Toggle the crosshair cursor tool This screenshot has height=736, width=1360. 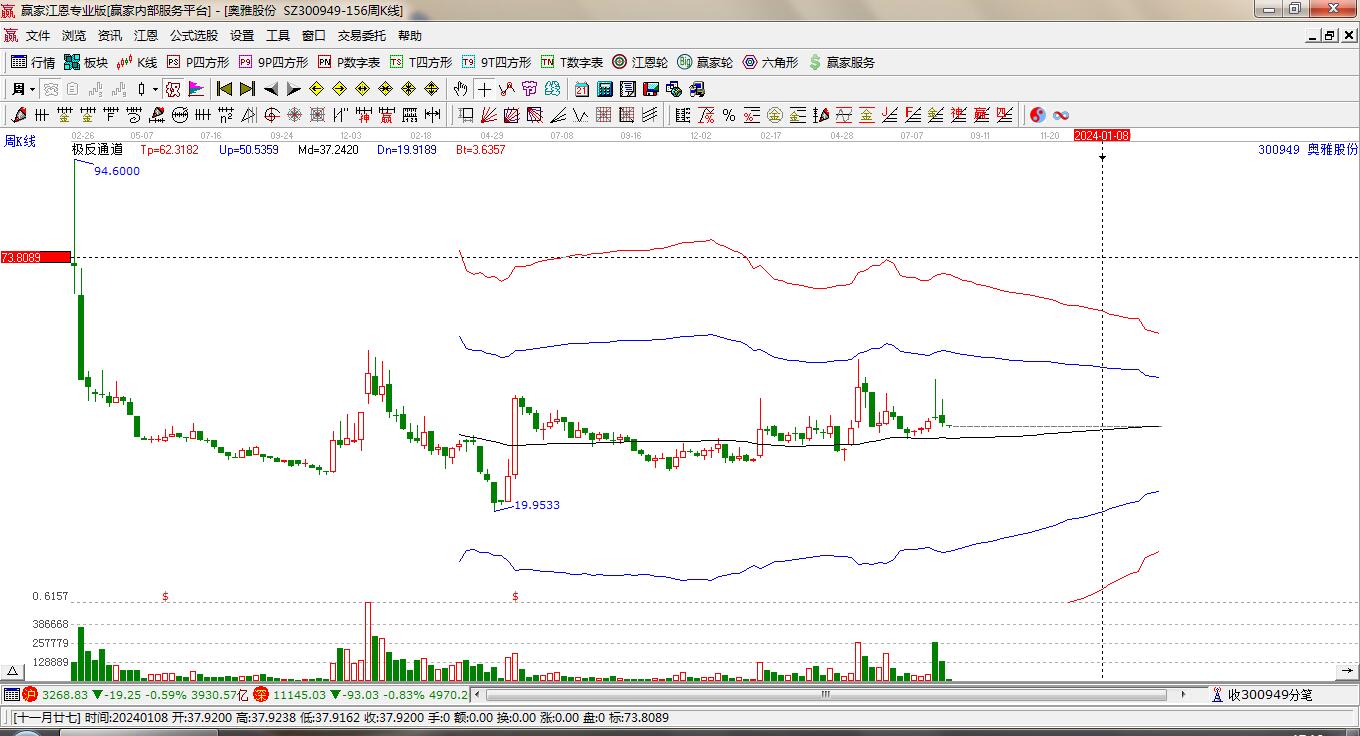tap(484, 89)
